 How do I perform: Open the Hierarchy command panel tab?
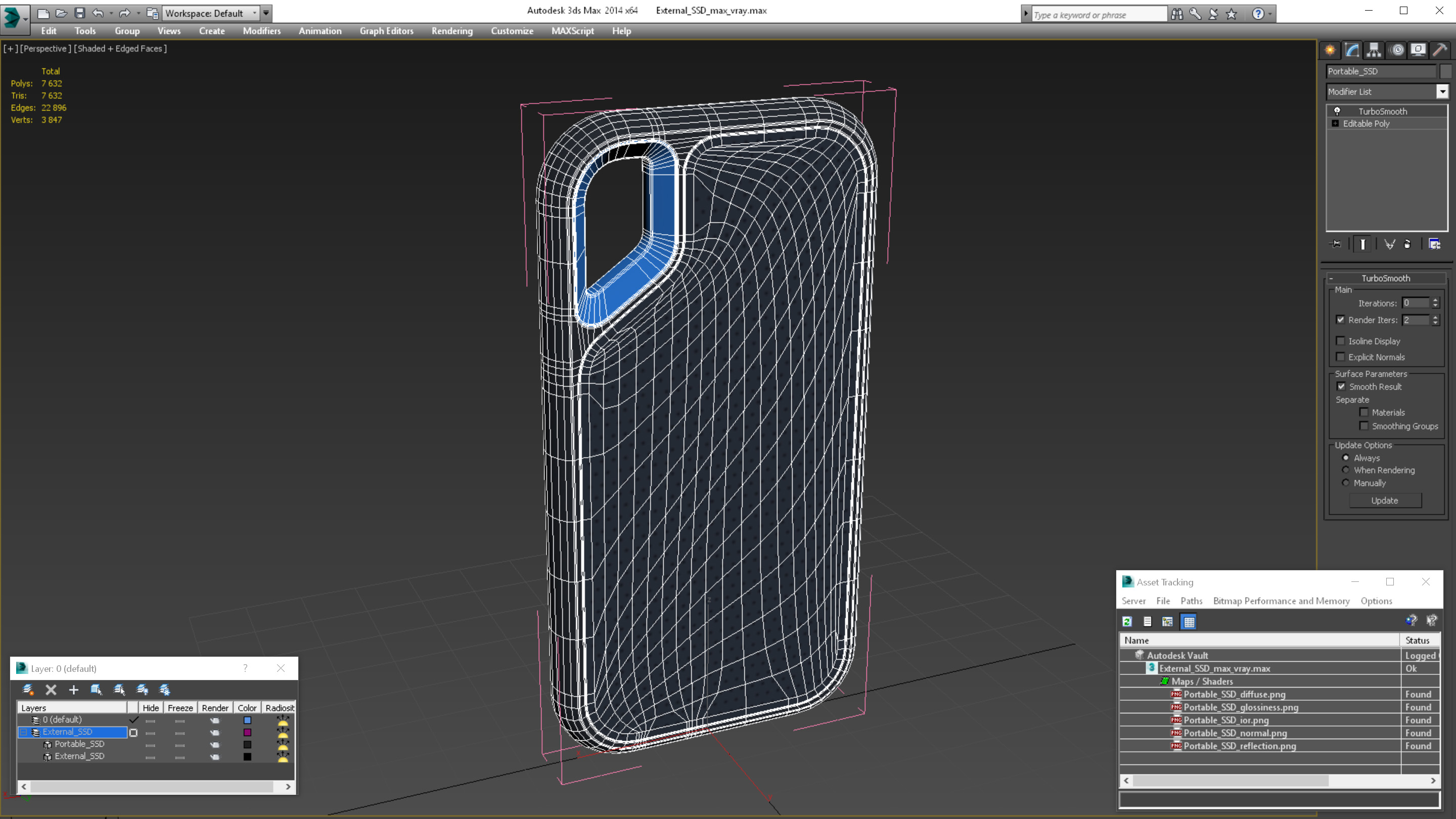click(x=1374, y=50)
